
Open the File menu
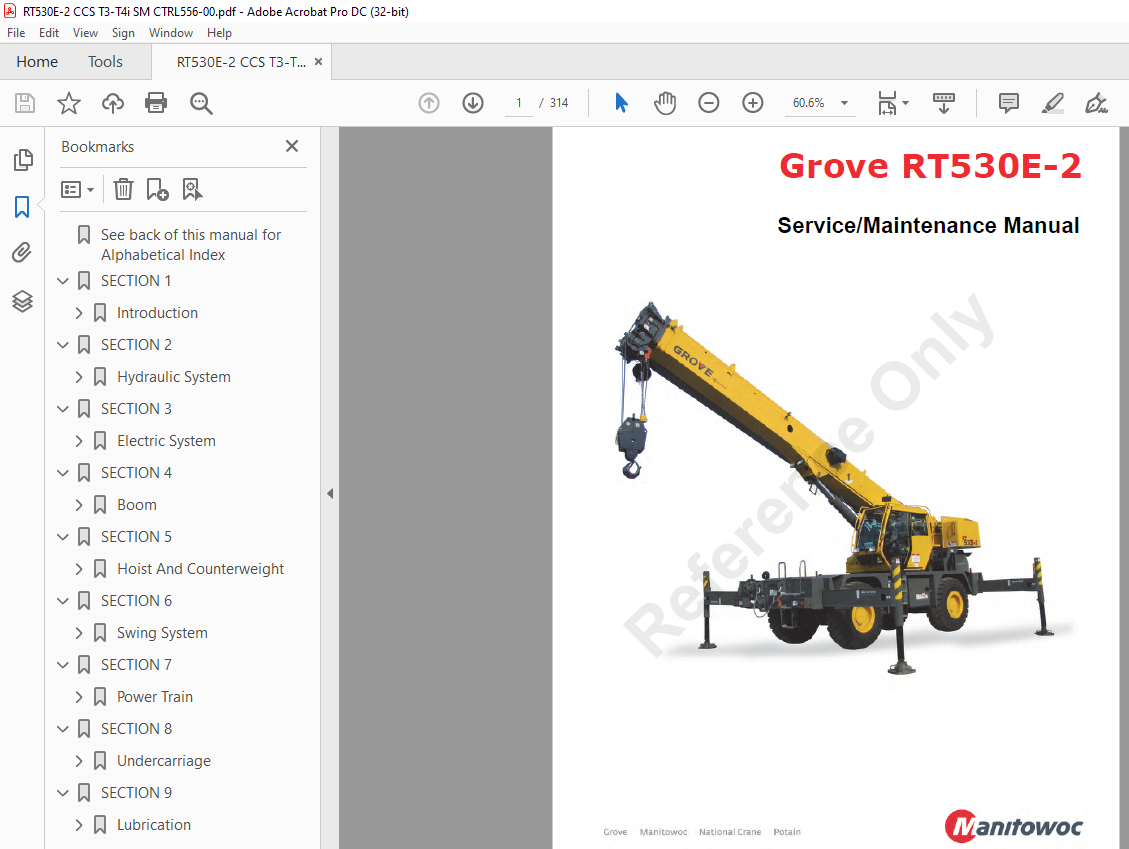click(16, 33)
